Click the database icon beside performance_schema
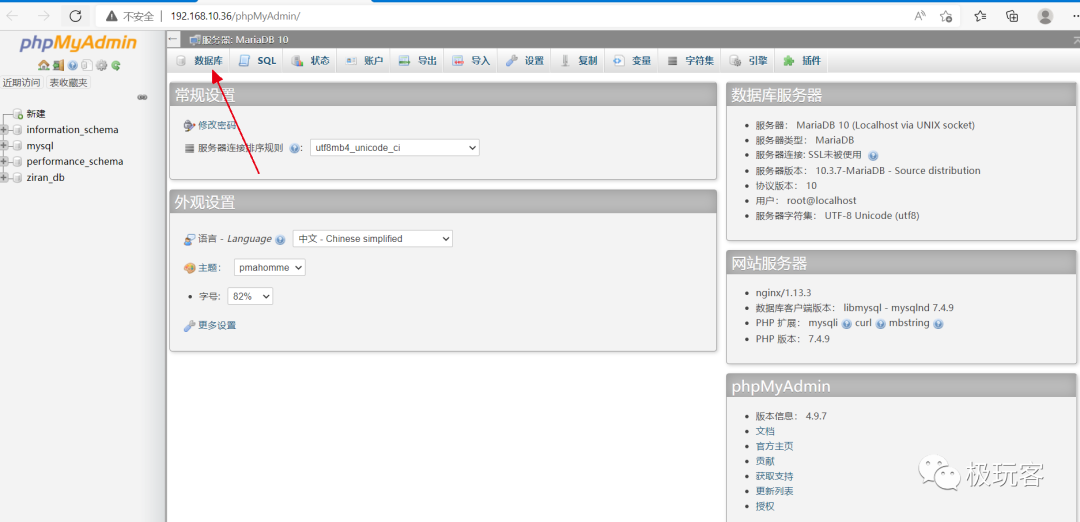The width and height of the screenshot is (1080, 522). [17, 162]
